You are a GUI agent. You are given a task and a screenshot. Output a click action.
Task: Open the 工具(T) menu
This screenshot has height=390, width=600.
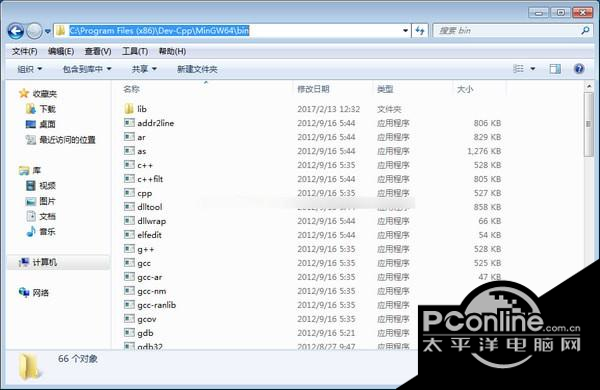pyautogui.click(x=135, y=51)
